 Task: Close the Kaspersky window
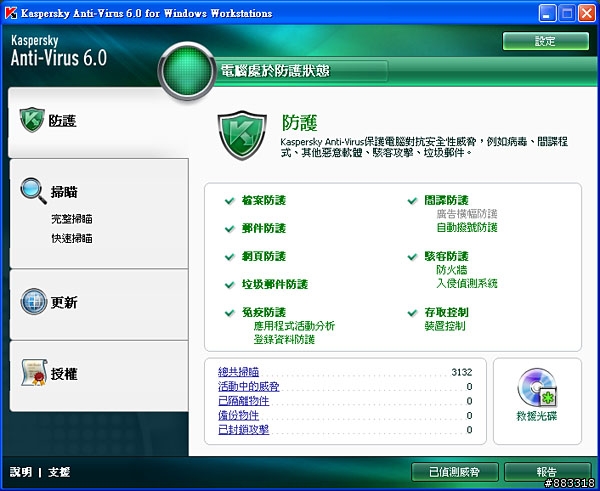point(587,13)
